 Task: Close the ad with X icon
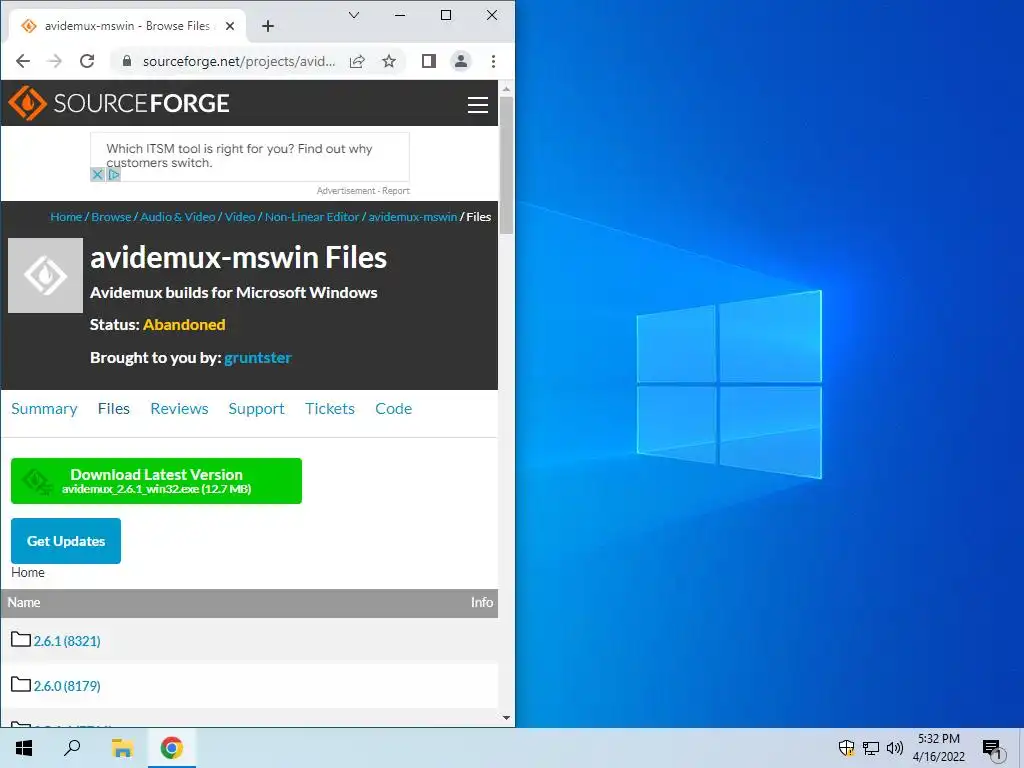coord(97,174)
